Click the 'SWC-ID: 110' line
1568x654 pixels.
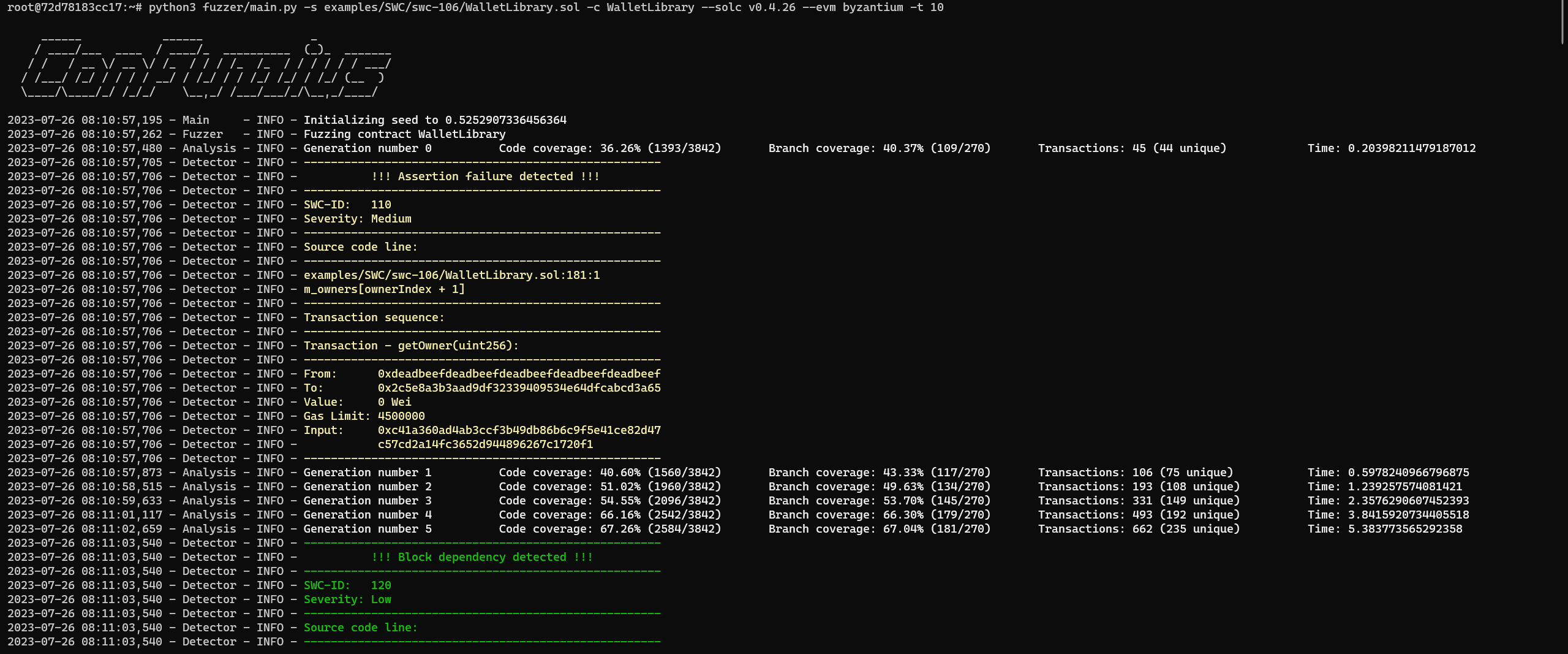(x=347, y=205)
